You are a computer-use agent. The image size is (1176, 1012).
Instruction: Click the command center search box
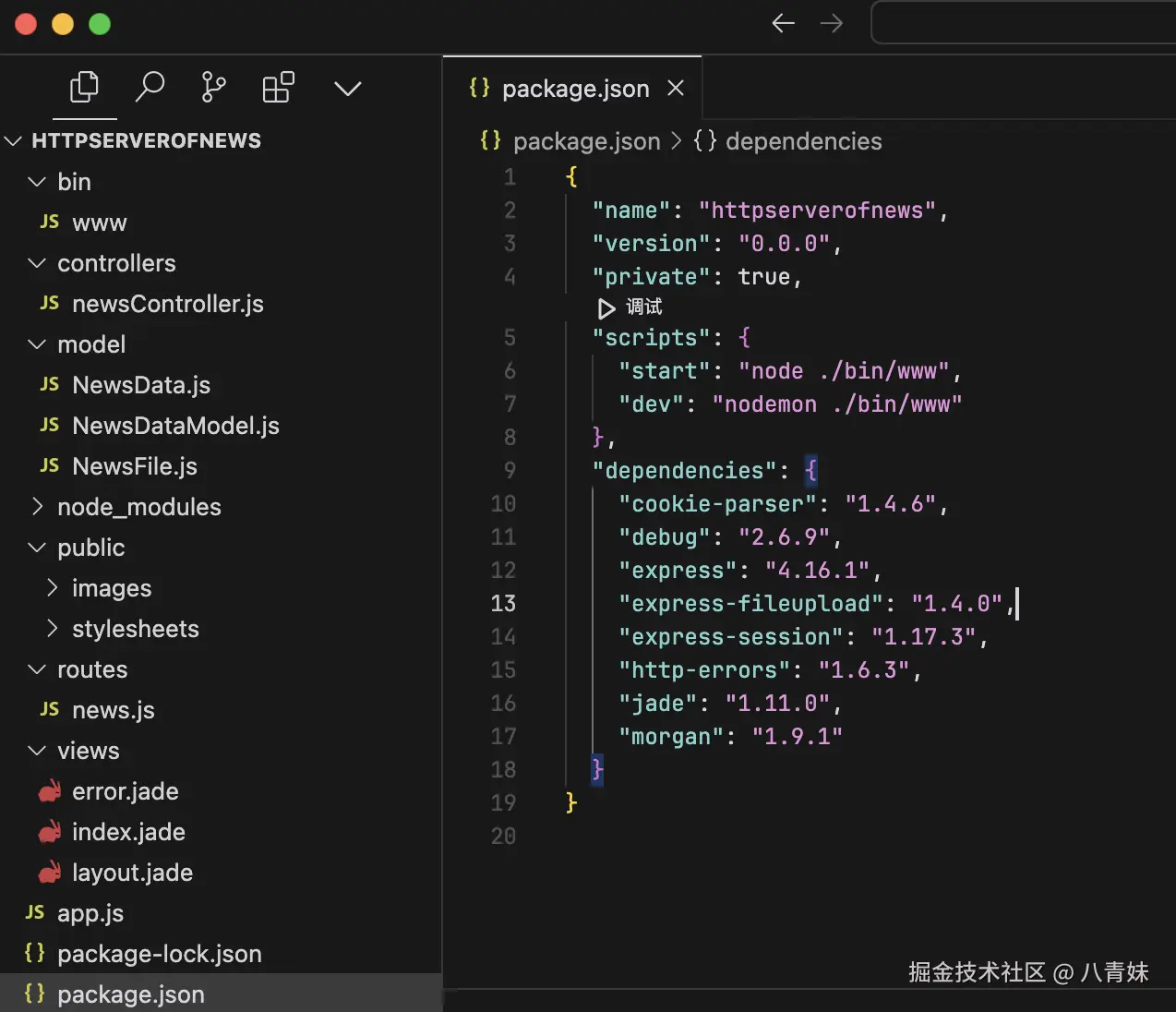(1023, 23)
